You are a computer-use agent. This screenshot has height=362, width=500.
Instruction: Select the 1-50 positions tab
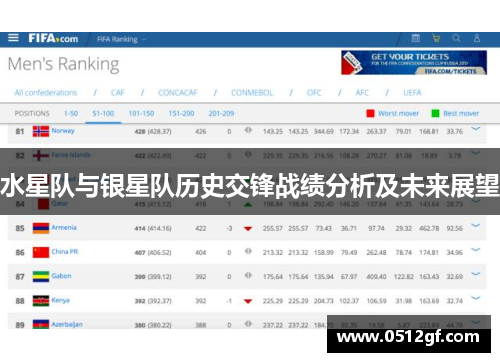click(x=71, y=113)
